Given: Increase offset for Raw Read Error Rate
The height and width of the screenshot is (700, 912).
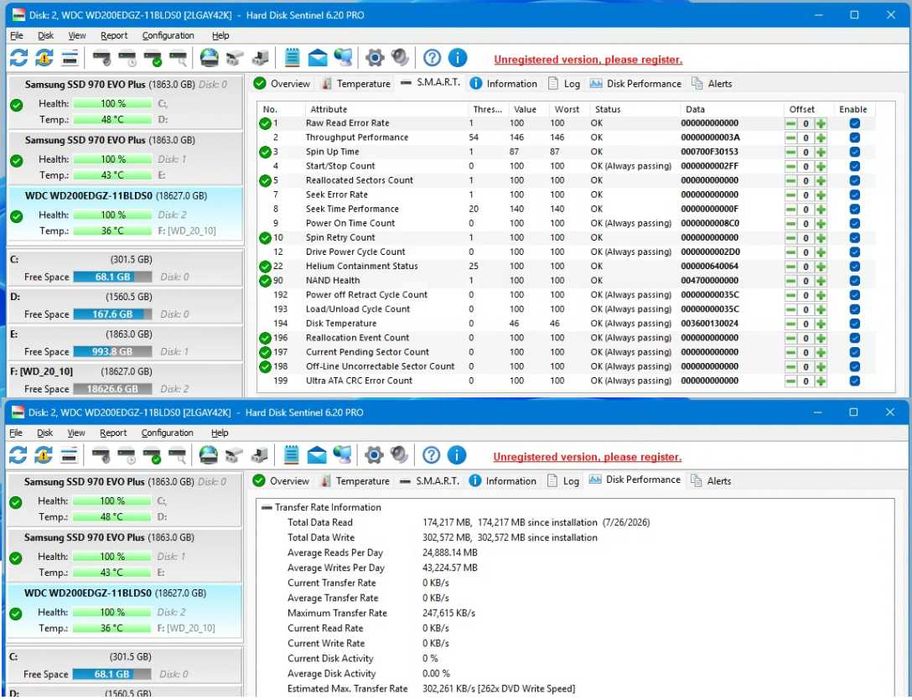Looking at the screenshot, I should (821, 123).
